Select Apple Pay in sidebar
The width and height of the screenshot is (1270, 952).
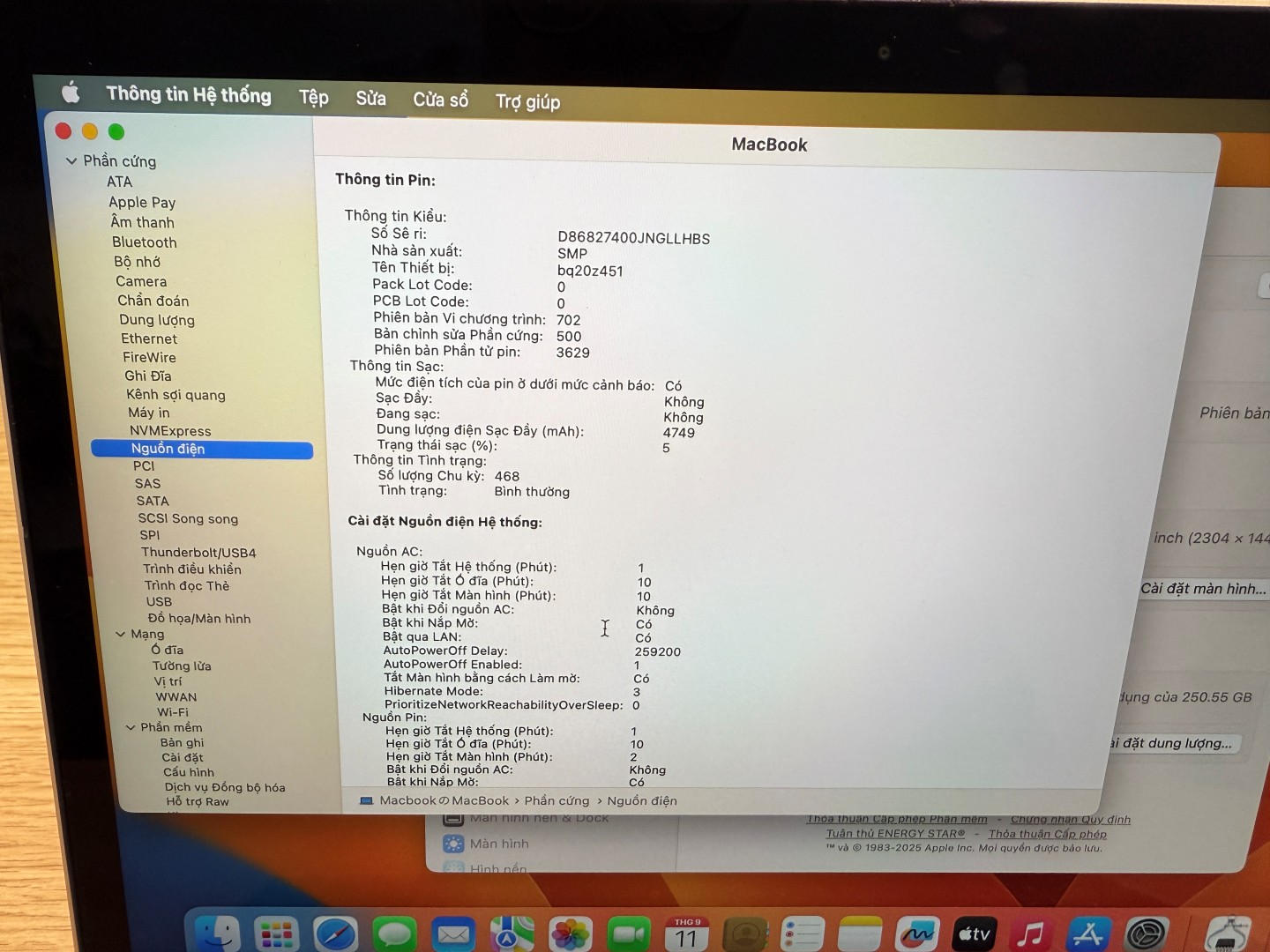(x=142, y=202)
